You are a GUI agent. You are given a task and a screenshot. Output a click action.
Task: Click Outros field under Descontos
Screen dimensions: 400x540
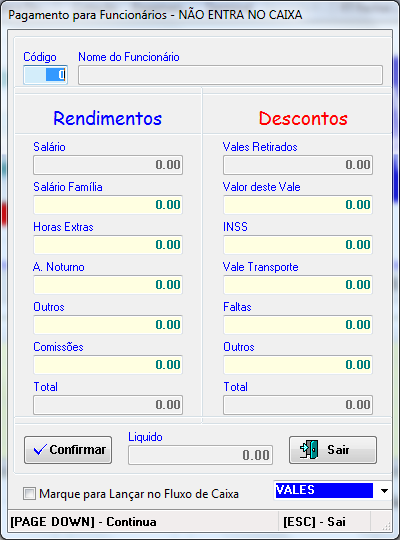[x=298, y=364]
